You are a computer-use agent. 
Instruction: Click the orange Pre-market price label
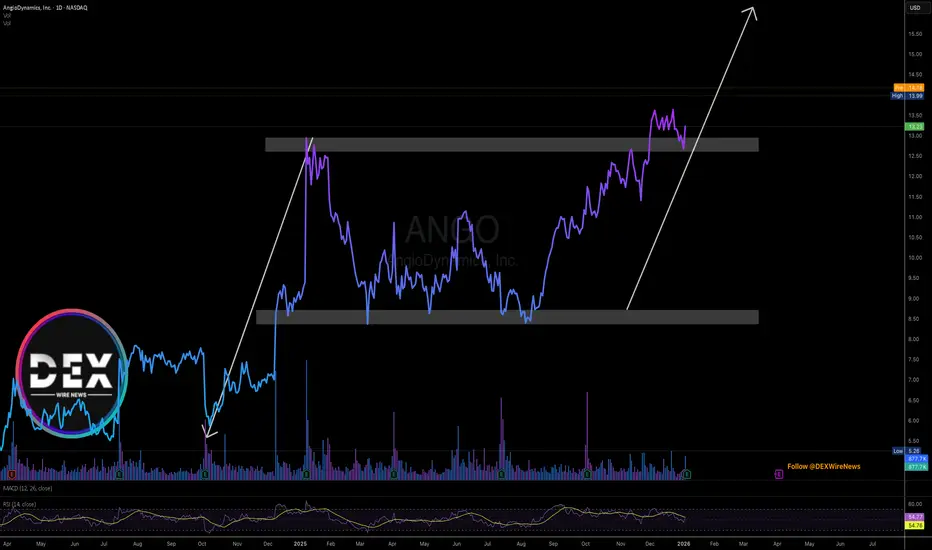click(x=909, y=87)
